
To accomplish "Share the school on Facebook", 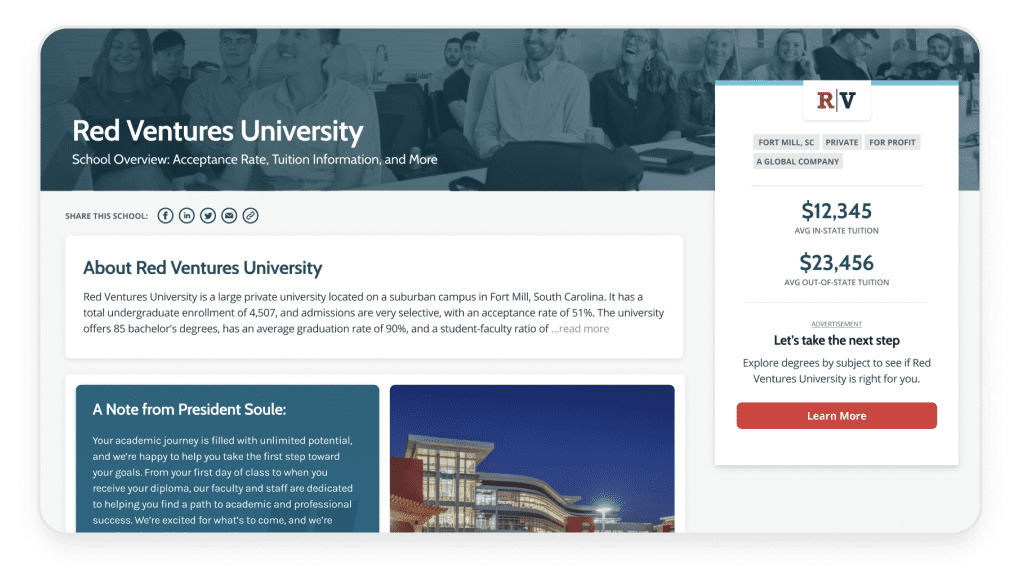I will click(166, 216).
